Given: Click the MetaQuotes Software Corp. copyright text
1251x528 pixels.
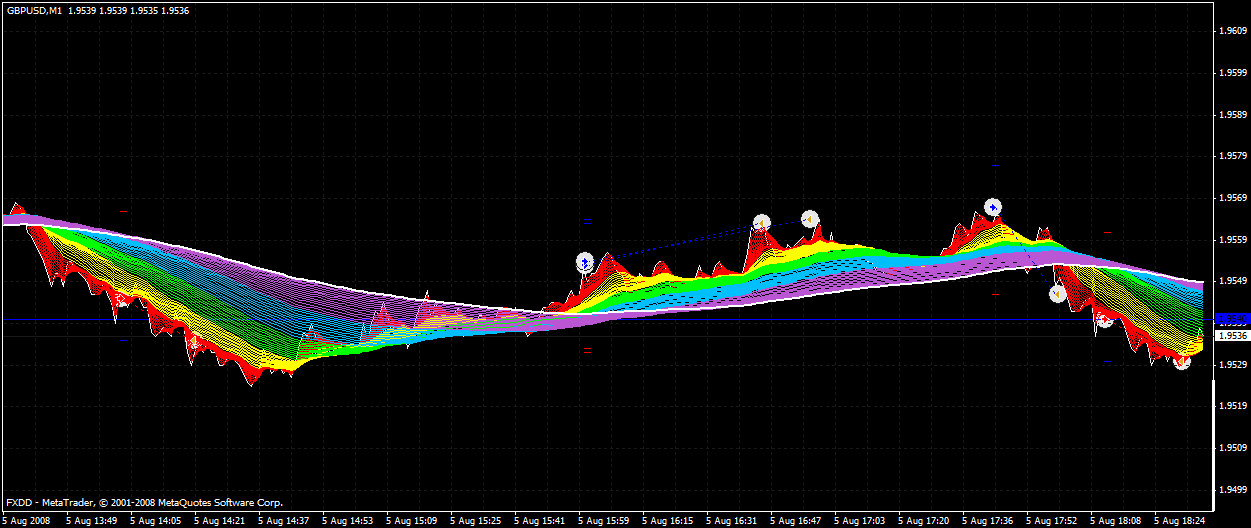Looking at the screenshot, I should tap(221, 503).
